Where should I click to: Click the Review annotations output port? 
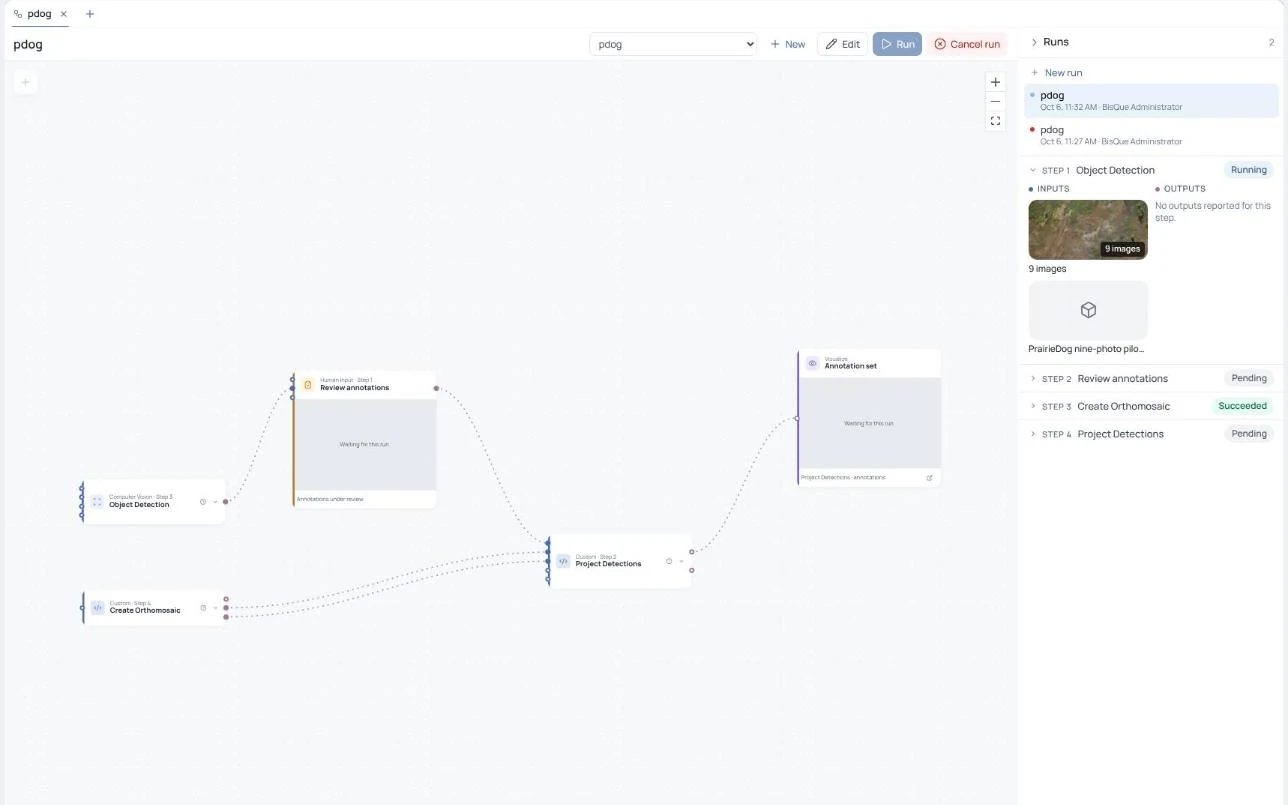tap(436, 388)
